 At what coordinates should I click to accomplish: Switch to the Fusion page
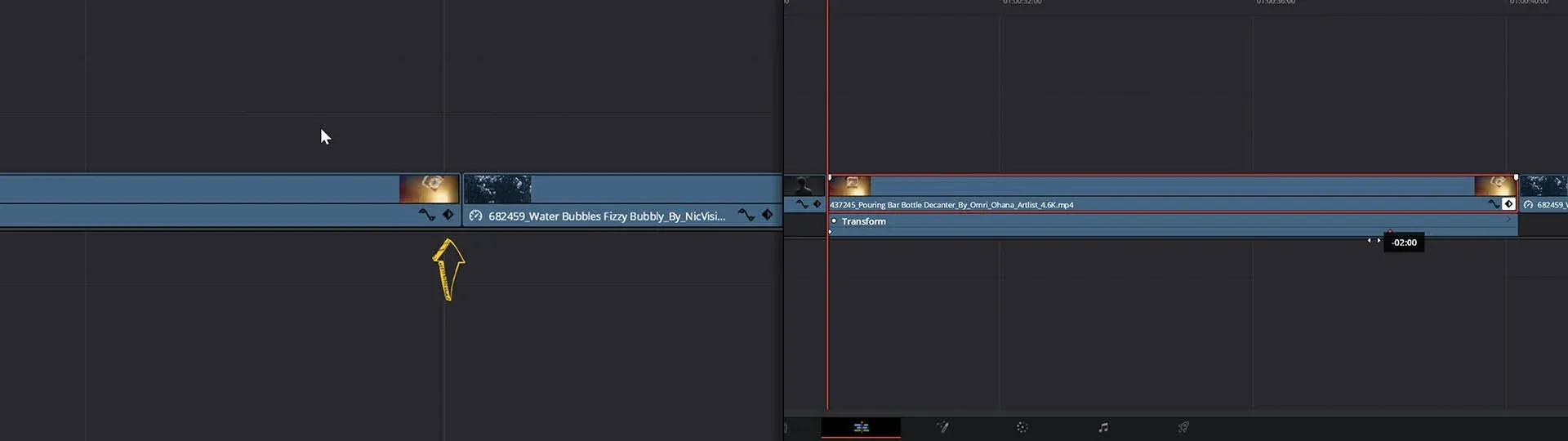942,427
